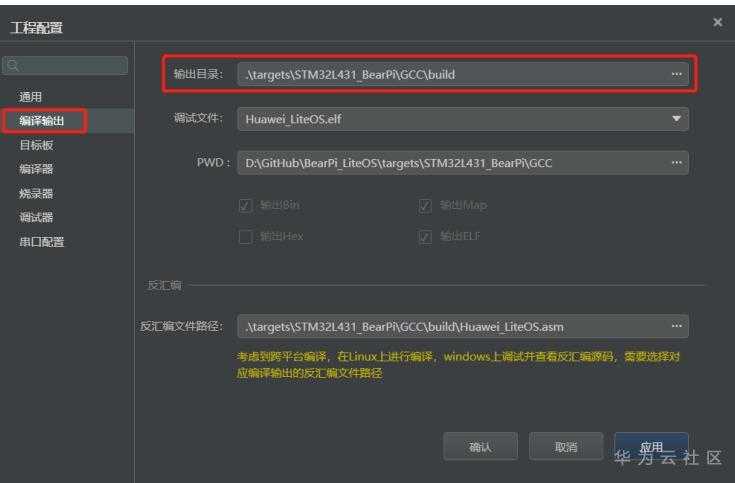Screen dimensions: 735x483
Task: Click into the 输出目录 path field
Action: [x=463, y=74]
